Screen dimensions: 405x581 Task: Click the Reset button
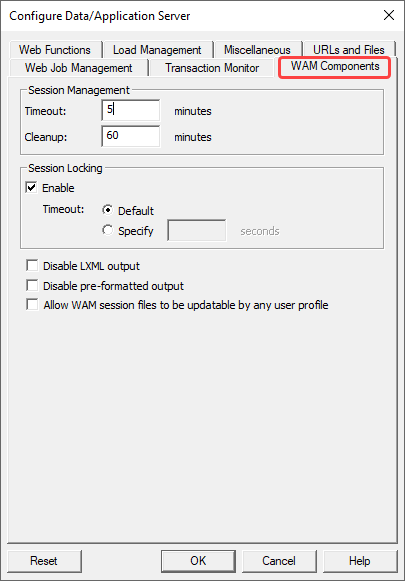(x=44, y=561)
